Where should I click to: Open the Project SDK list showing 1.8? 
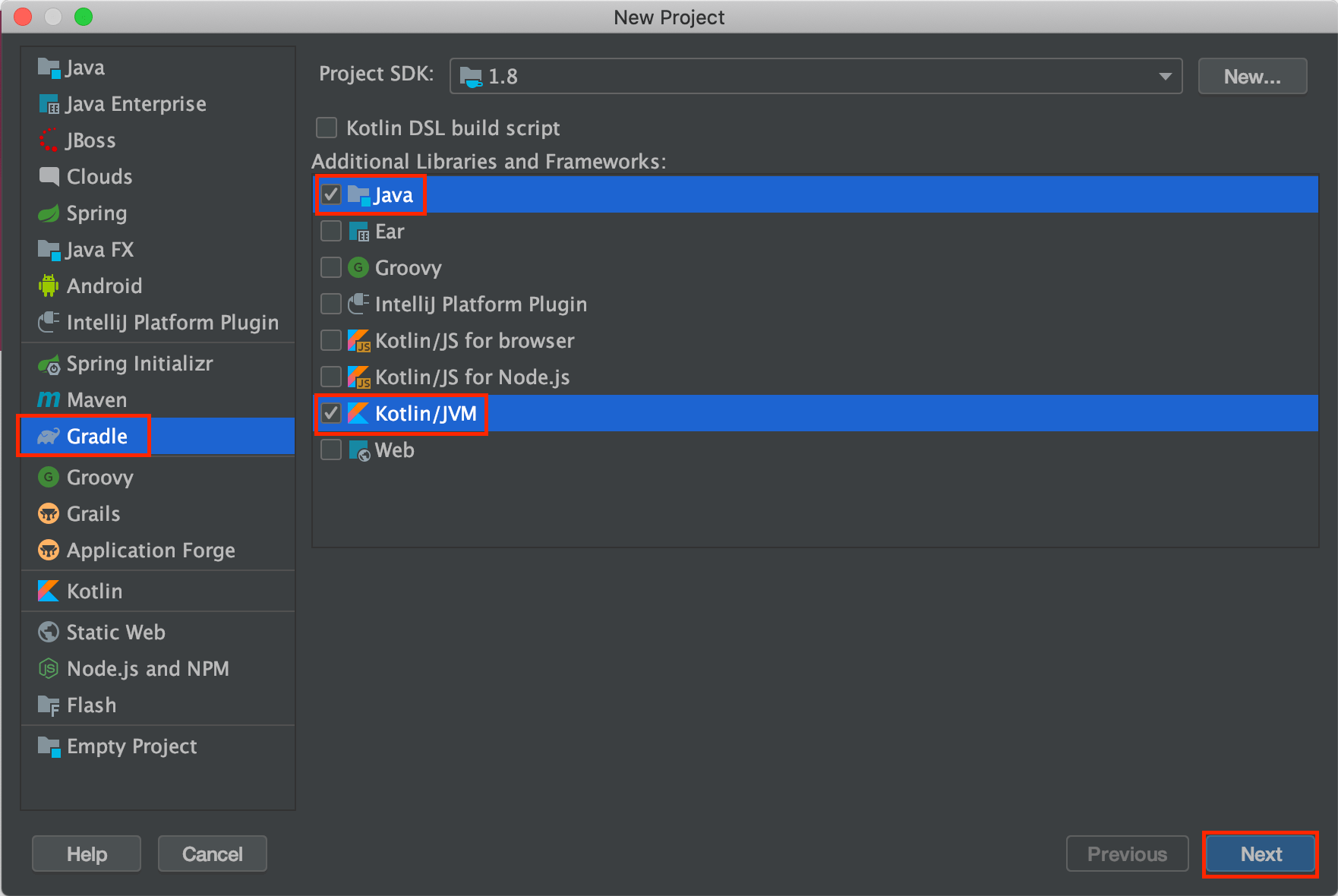(759, 76)
